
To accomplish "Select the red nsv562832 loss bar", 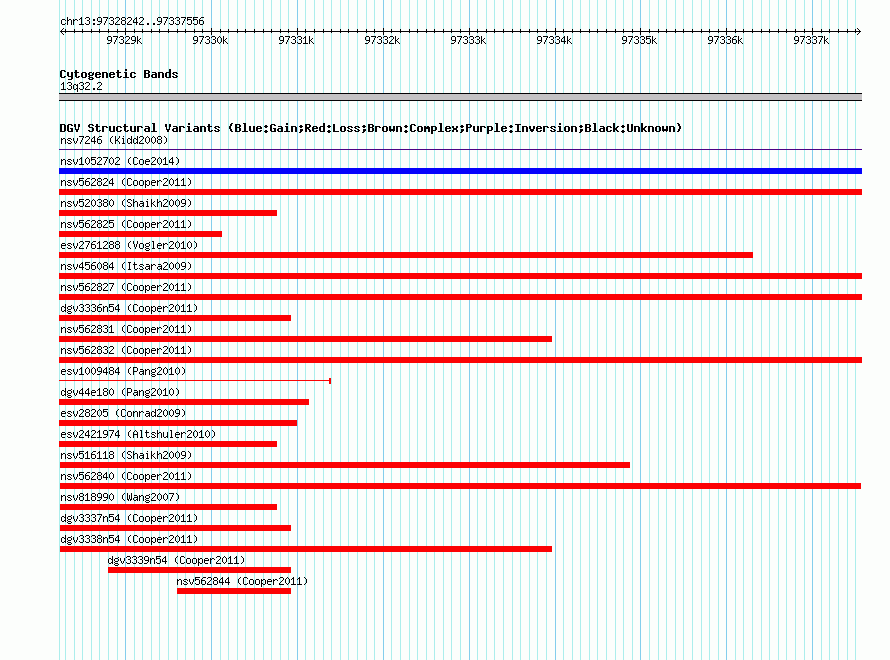I will tap(460, 360).
